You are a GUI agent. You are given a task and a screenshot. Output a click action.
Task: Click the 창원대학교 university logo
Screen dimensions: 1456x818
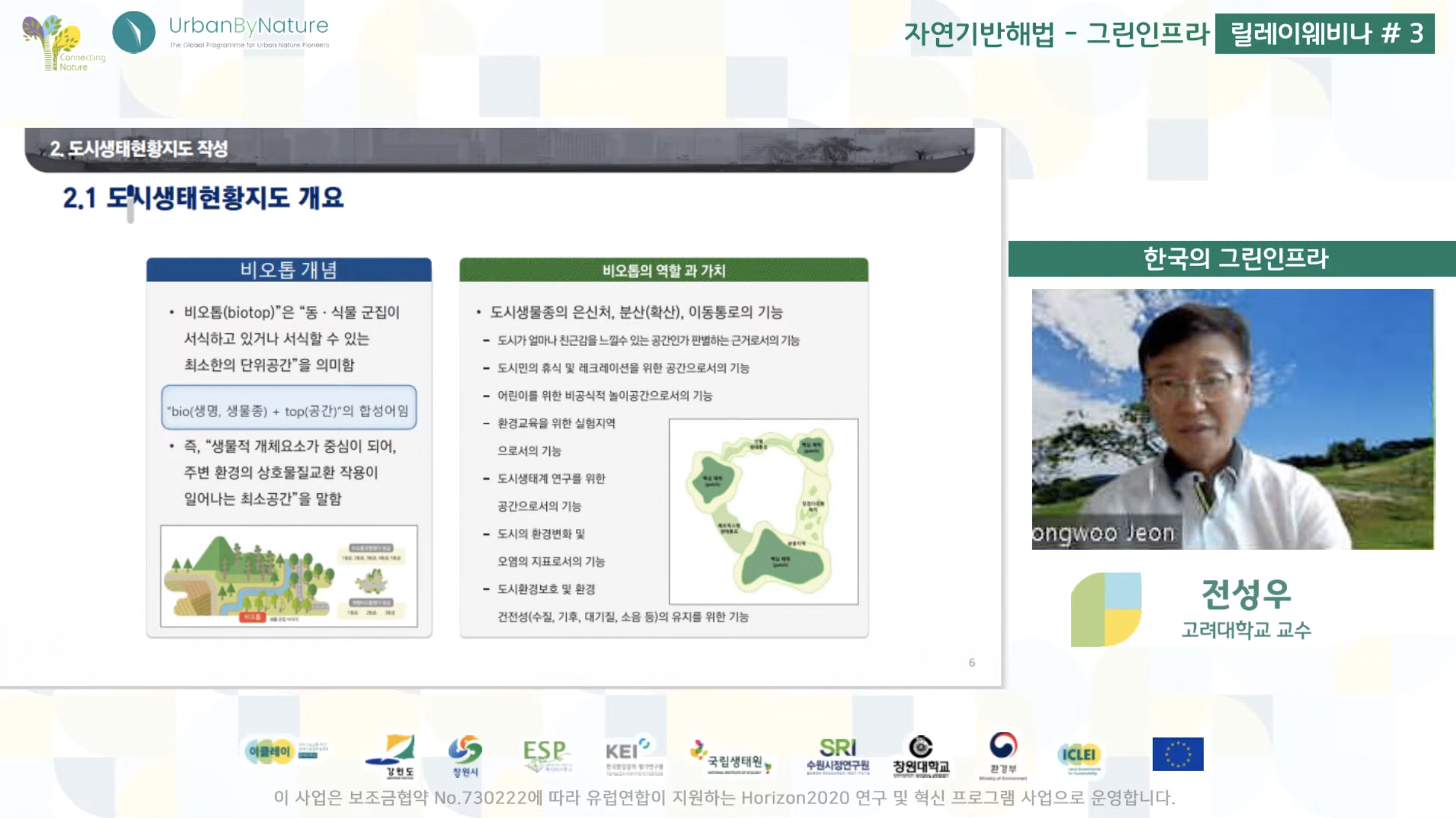921,756
